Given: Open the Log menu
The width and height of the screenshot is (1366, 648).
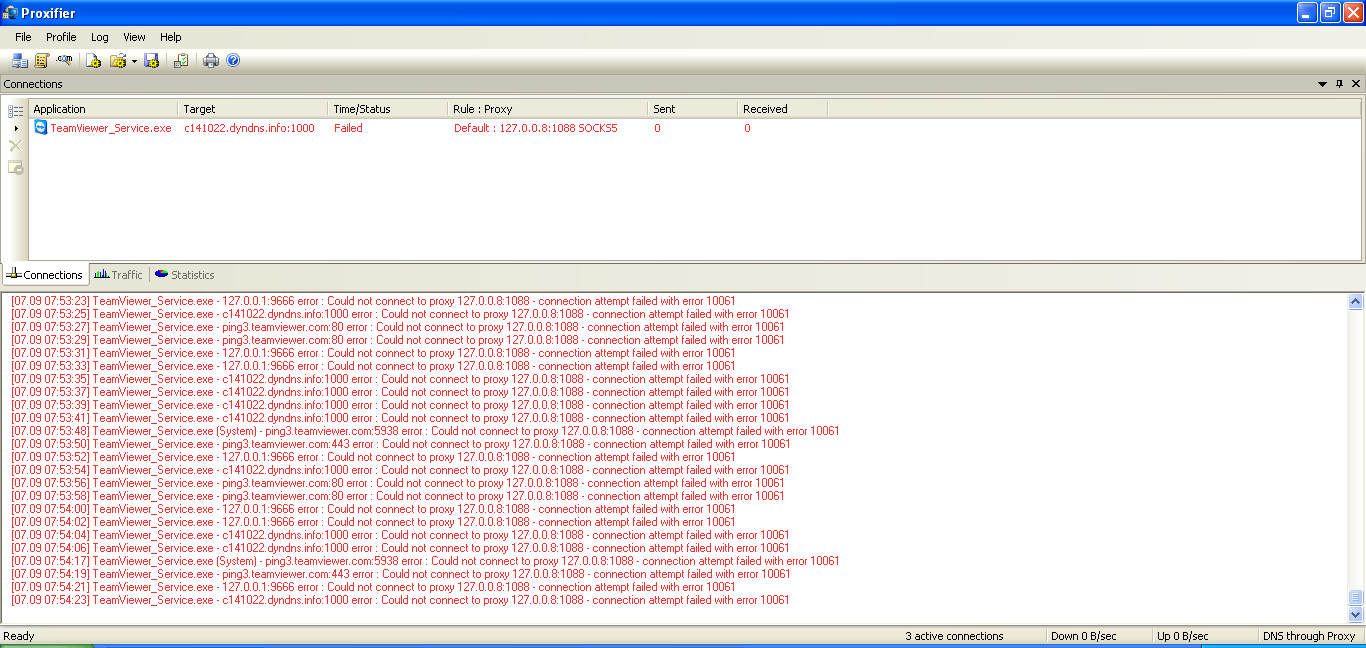Looking at the screenshot, I should (100, 37).
